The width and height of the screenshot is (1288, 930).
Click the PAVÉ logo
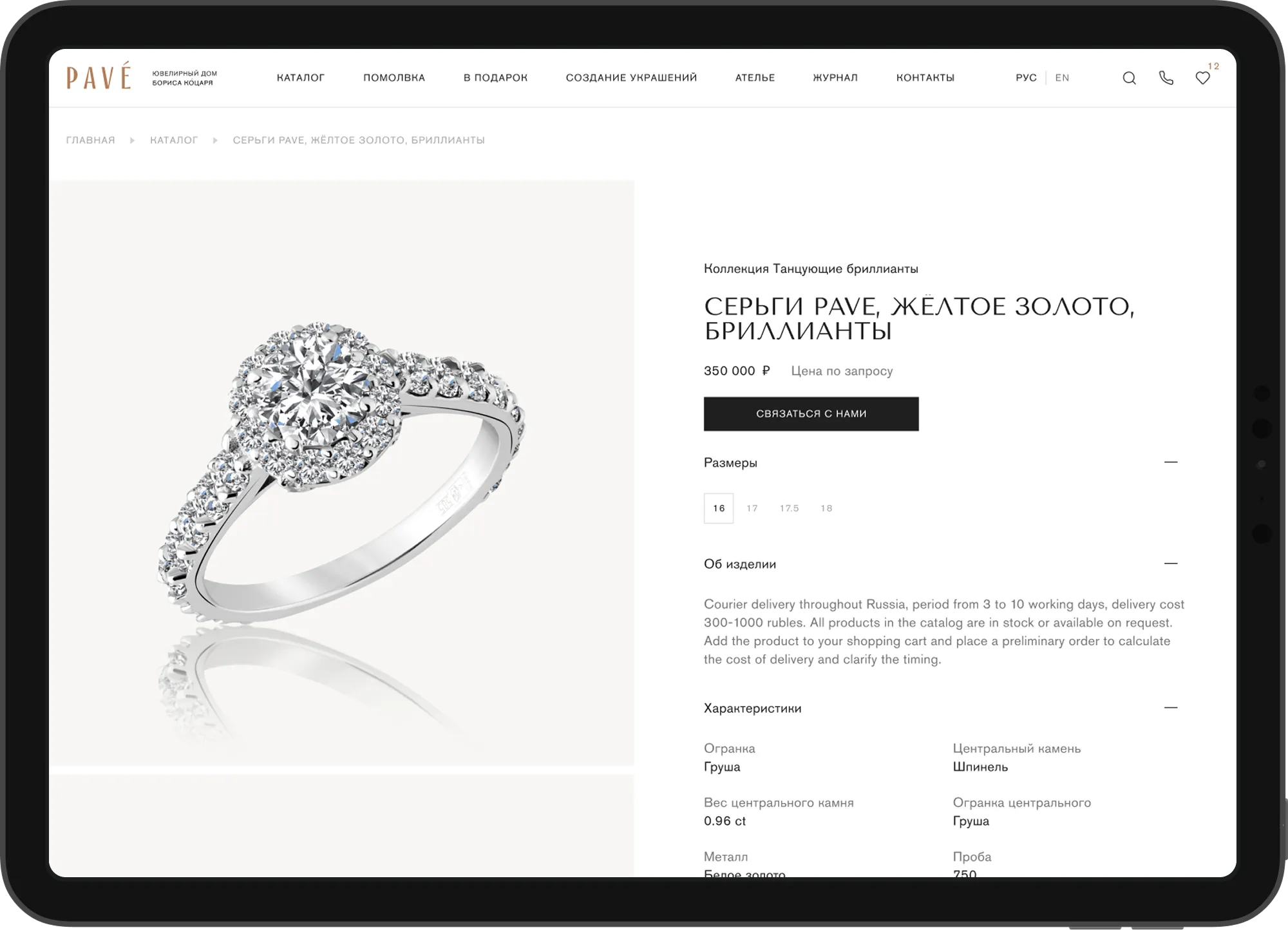[x=99, y=76]
